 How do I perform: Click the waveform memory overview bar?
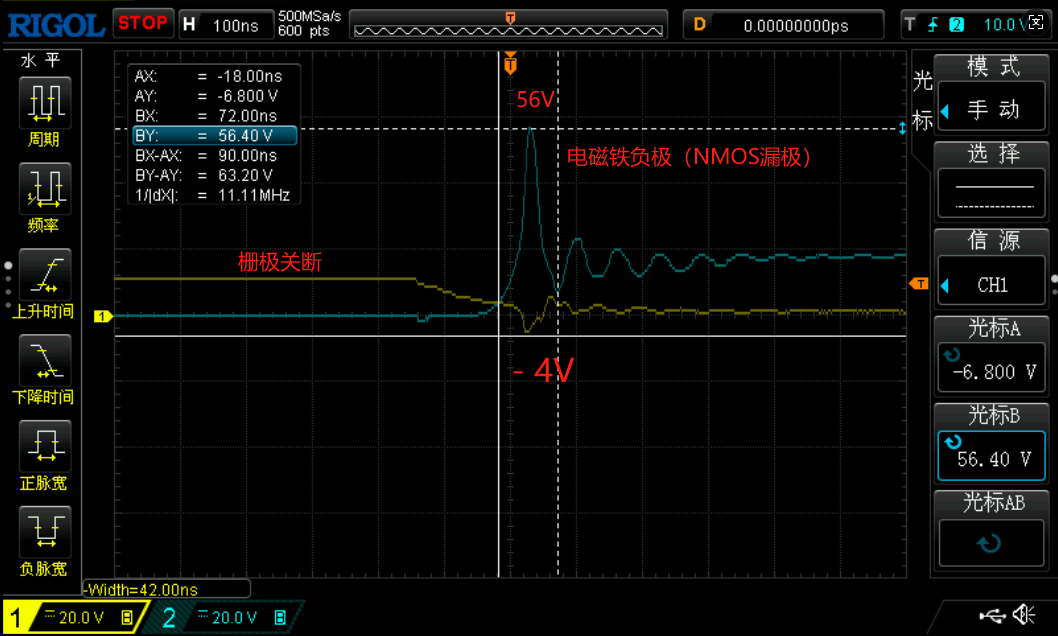coord(511,25)
